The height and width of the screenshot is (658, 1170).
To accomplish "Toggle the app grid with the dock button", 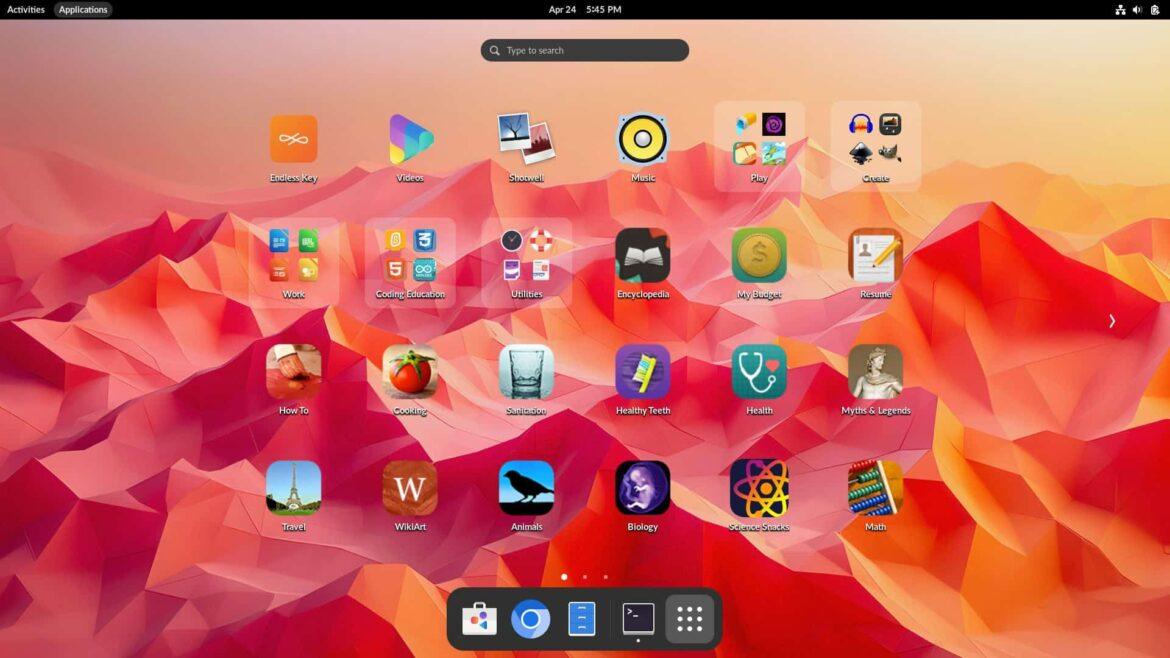I will 689,618.
